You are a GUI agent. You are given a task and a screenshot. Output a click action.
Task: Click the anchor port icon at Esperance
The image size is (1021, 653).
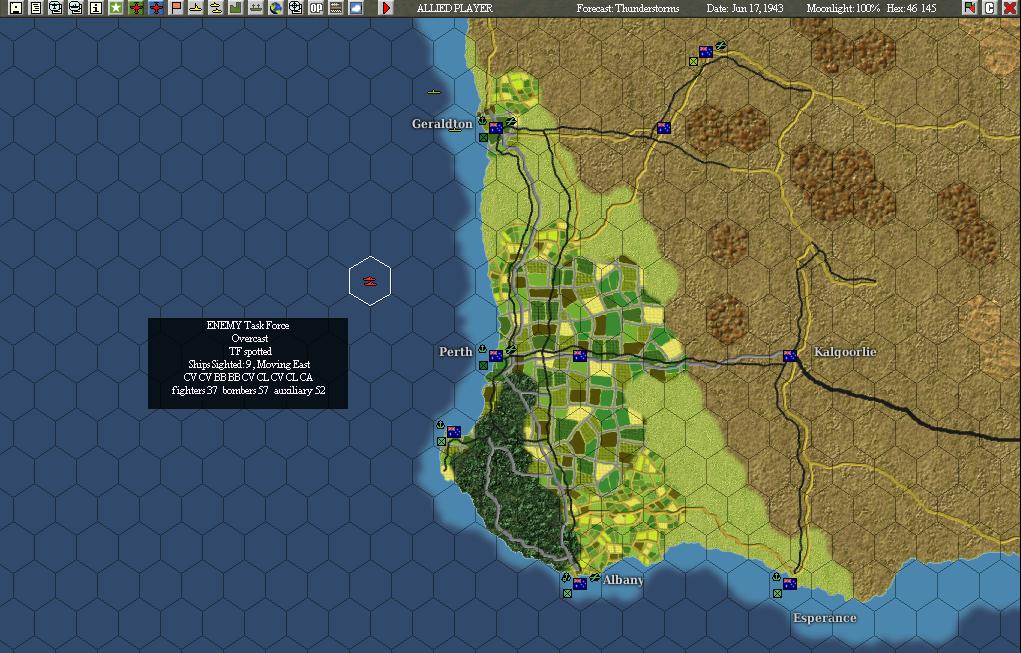pos(776,577)
